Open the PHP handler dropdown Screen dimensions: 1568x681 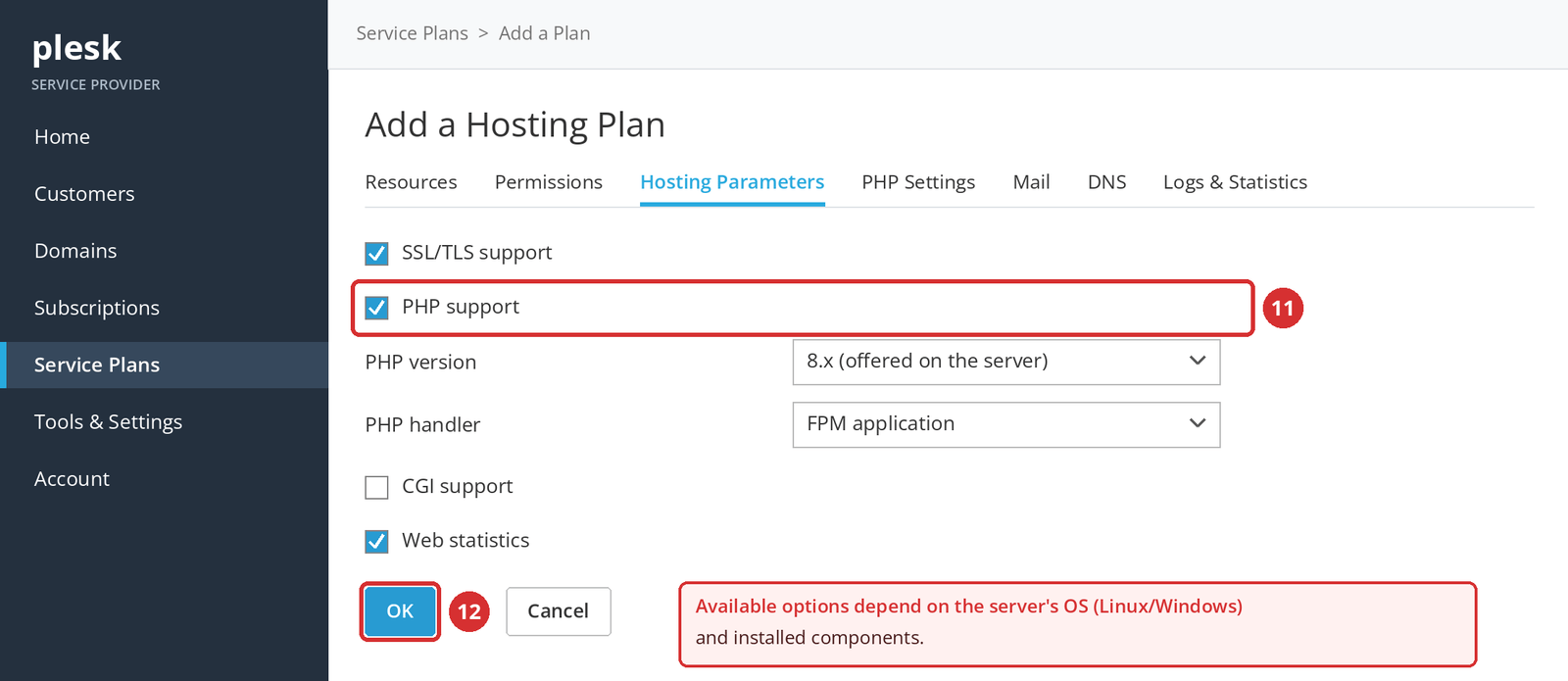(x=1005, y=424)
